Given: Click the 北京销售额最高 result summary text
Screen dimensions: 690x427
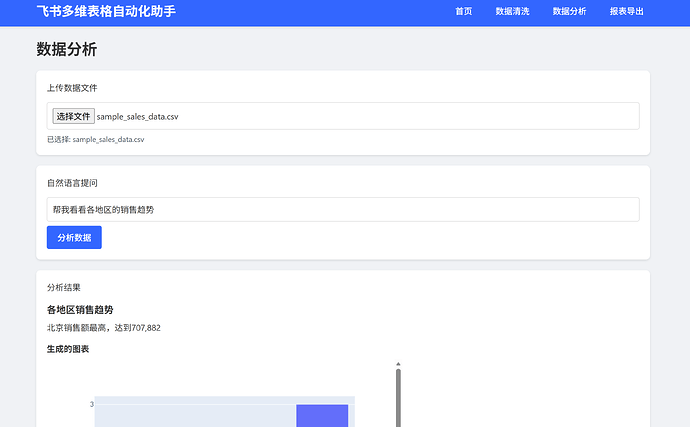Looking at the screenshot, I should [103, 328].
